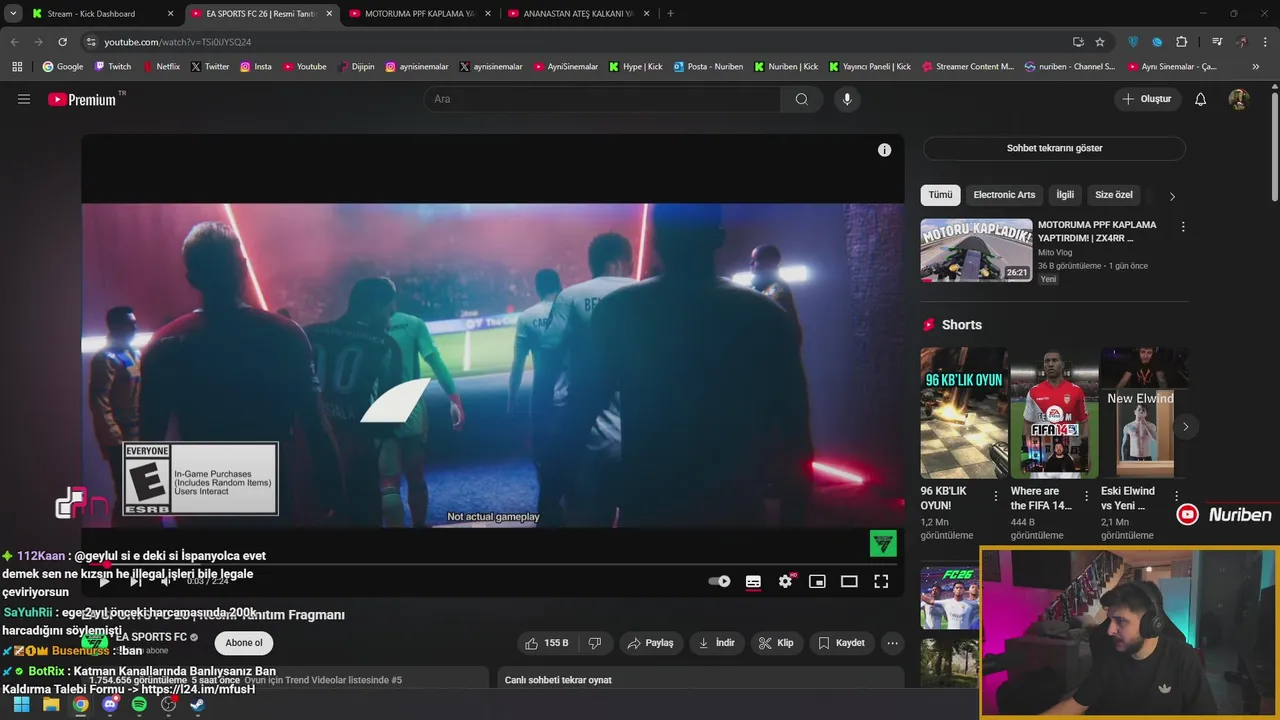Open the YouTube account avatar menu
Image resolution: width=1280 pixels, height=720 pixels.
point(1239,99)
